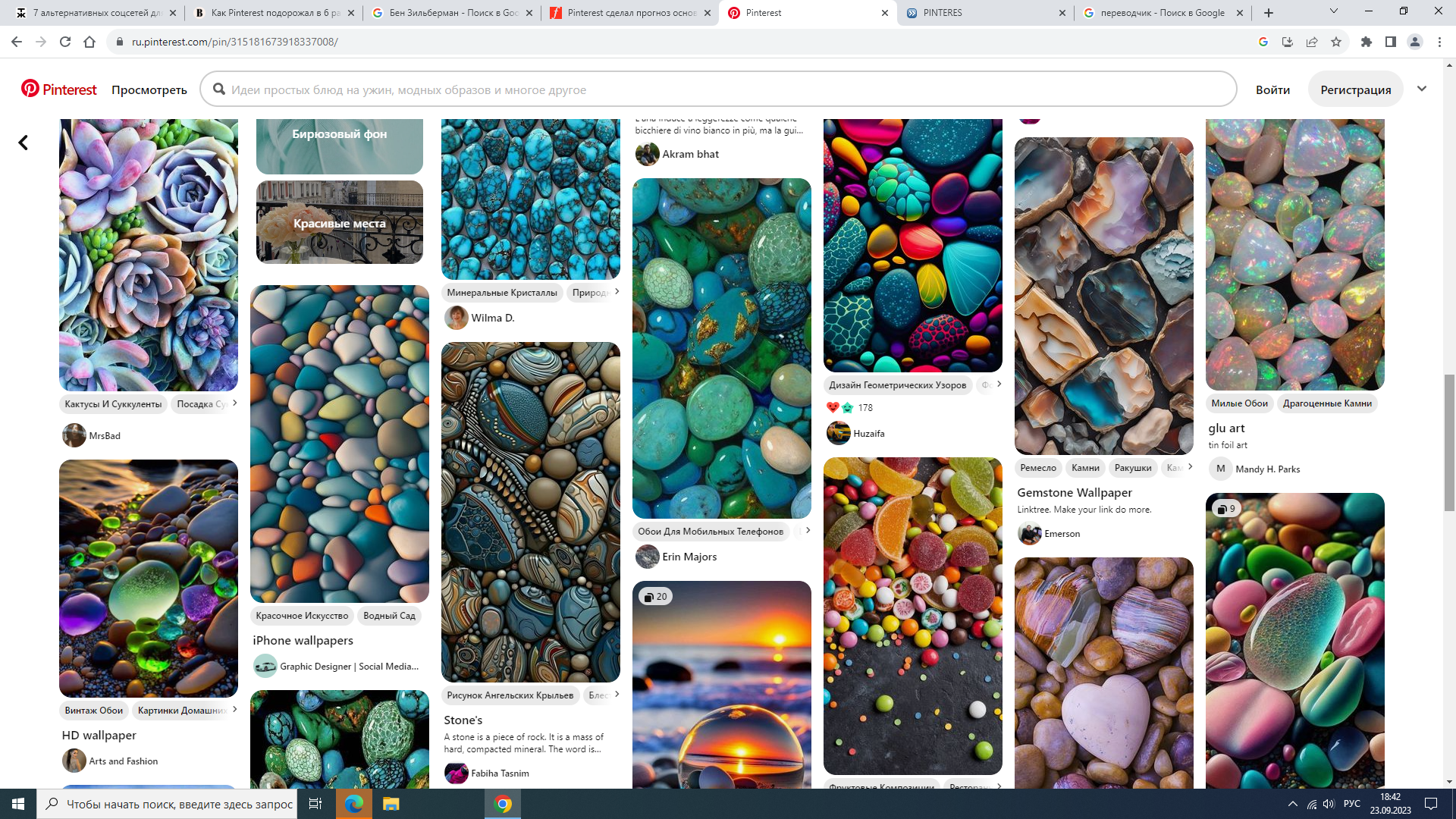Open the Красивые места board card

tap(340, 222)
